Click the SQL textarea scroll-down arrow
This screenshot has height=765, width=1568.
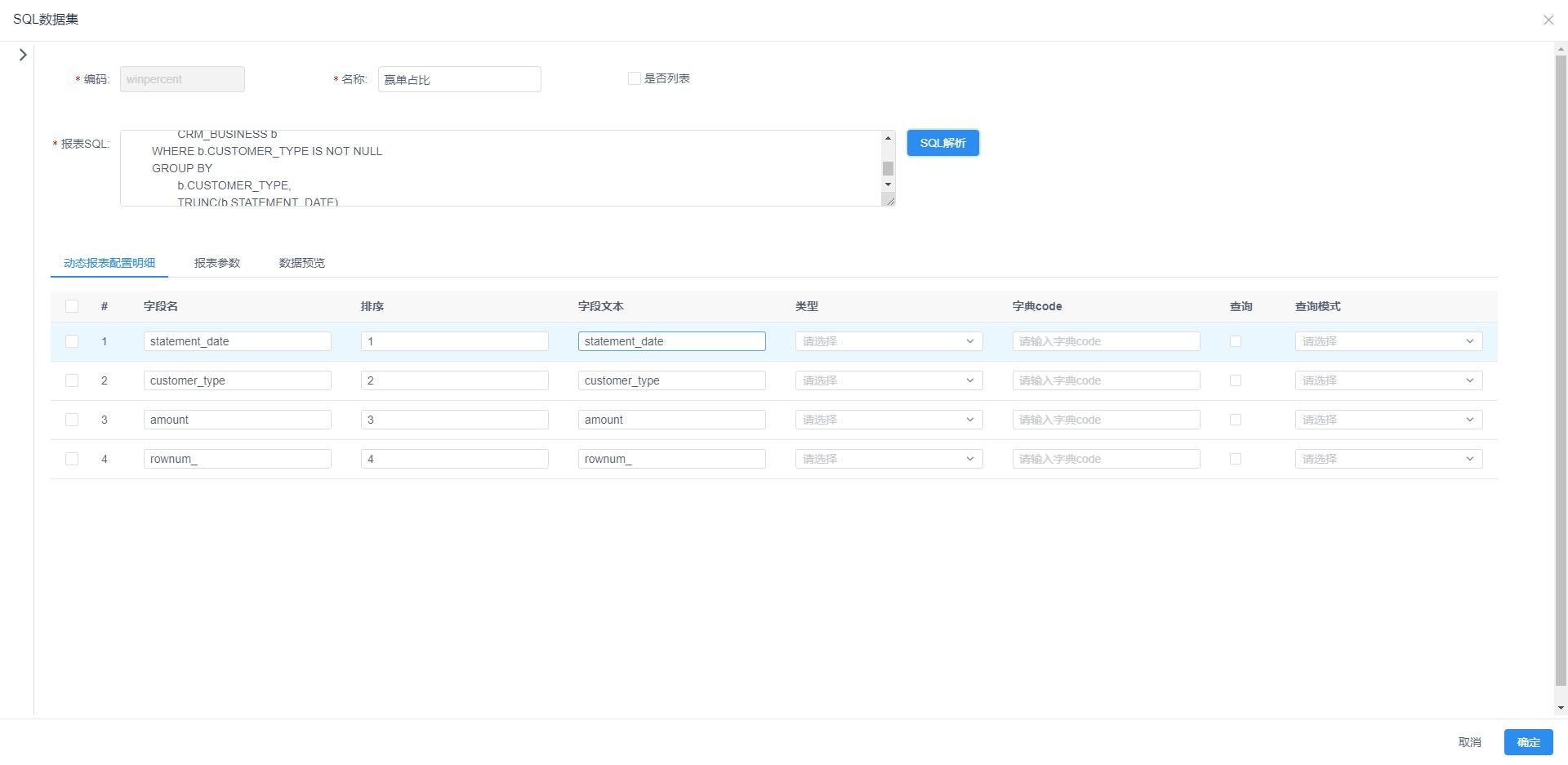(x=888, y=185)
